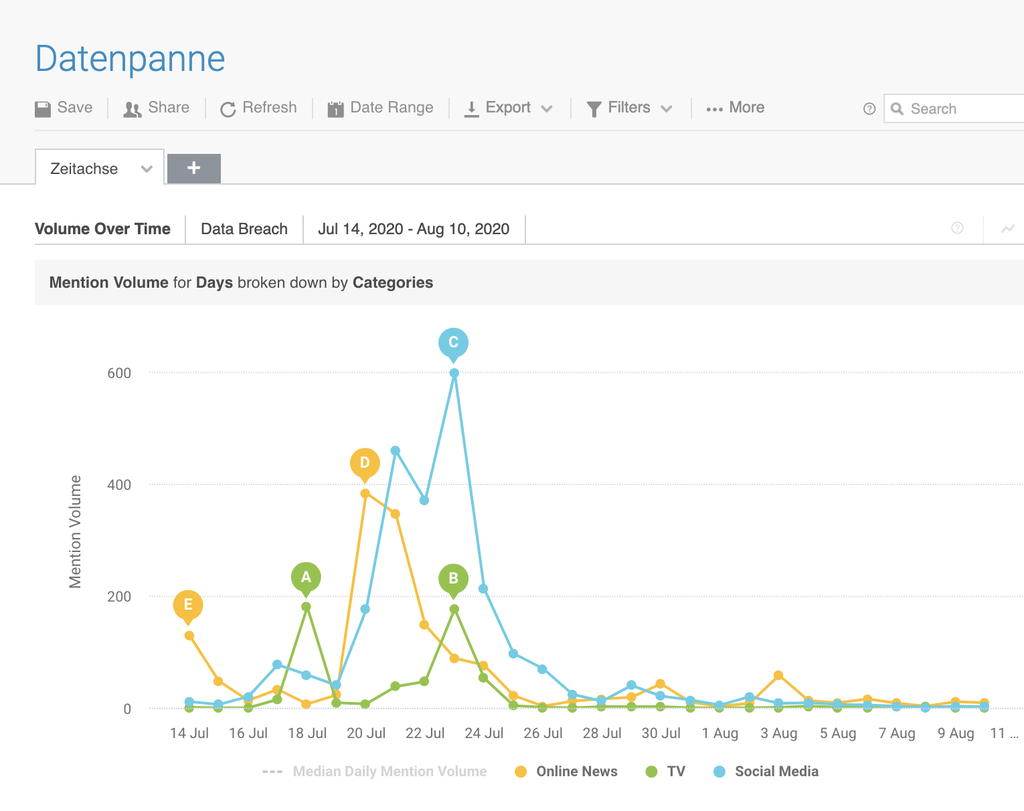Viewport: 1024px width, 811px height.
Task: Open the Date Range calendar icon
Action: pos(335,109)
